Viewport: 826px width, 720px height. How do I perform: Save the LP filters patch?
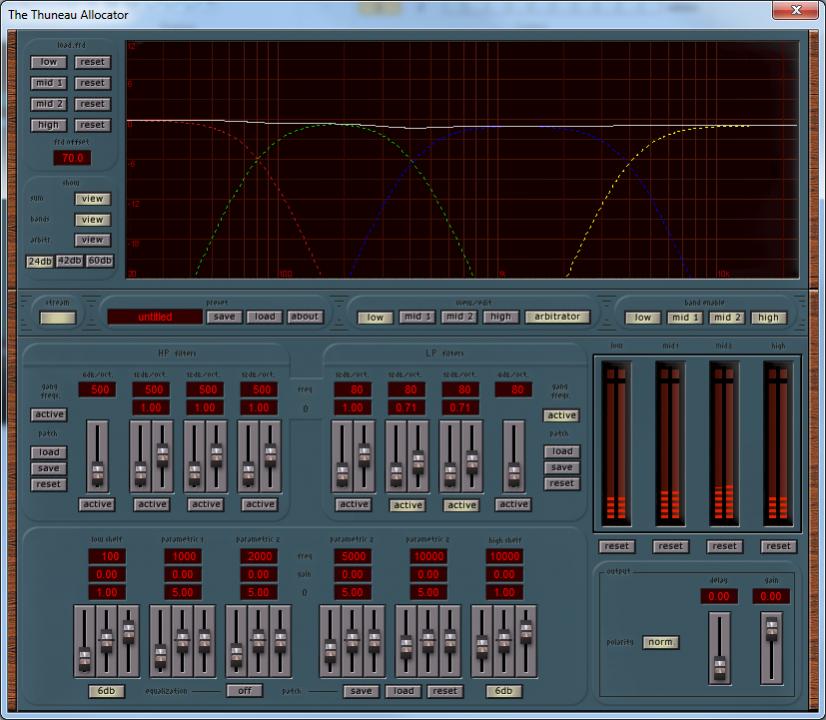click(562, 468)
